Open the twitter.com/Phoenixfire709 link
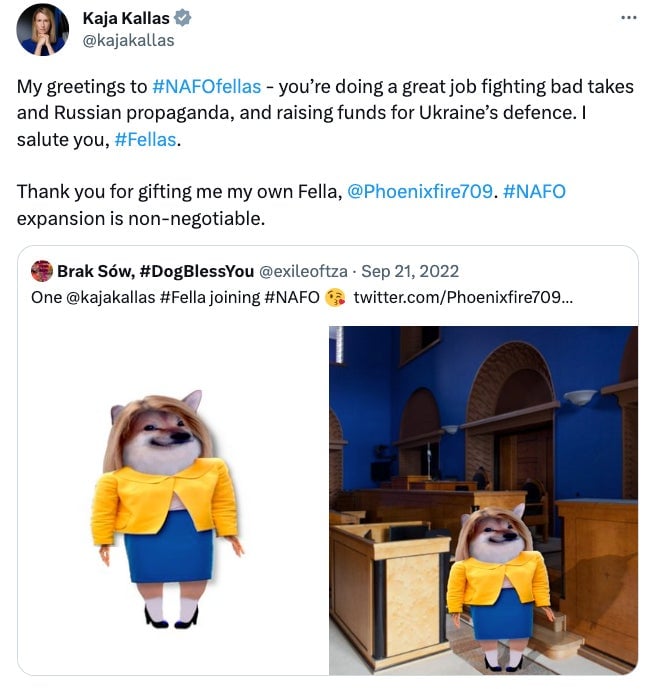 pyautogui.click(x=463, y=297)
